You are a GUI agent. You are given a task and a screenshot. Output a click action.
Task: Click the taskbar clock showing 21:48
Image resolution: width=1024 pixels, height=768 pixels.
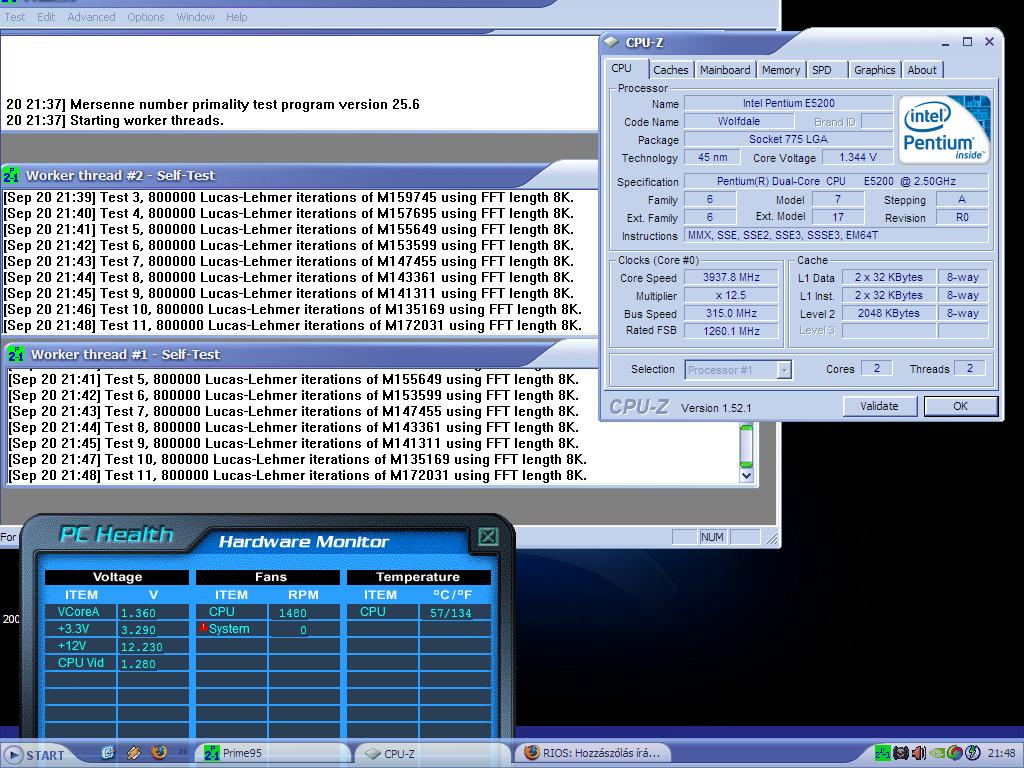pos(1000,754)
